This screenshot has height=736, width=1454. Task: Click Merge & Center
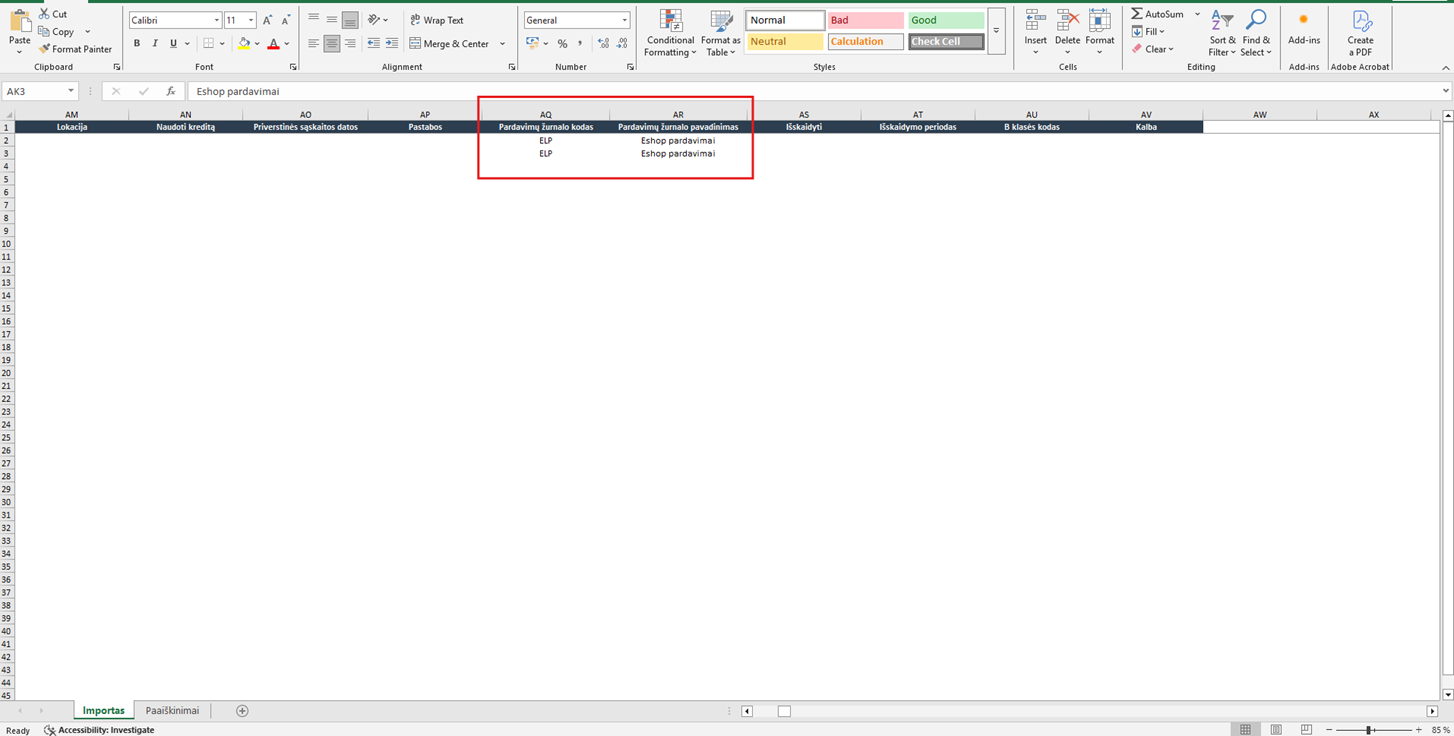pyautogui.click(x=449, y=43)
